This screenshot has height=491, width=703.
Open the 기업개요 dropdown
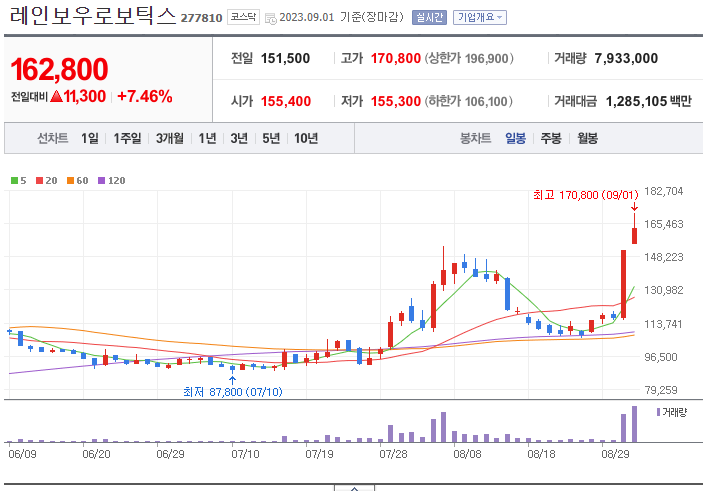point(480,17)
